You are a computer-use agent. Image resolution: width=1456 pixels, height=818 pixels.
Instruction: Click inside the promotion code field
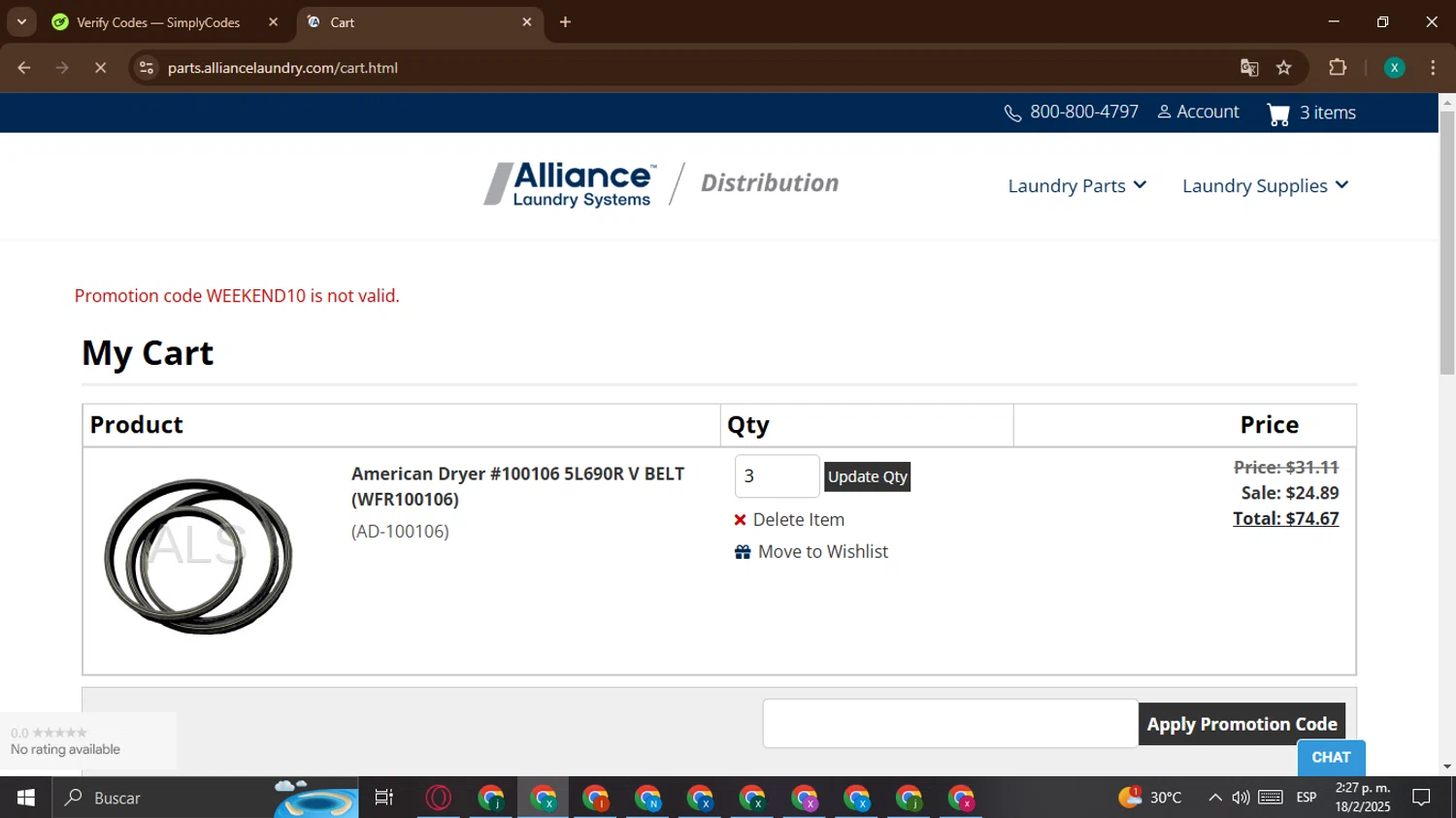[950, 724]
